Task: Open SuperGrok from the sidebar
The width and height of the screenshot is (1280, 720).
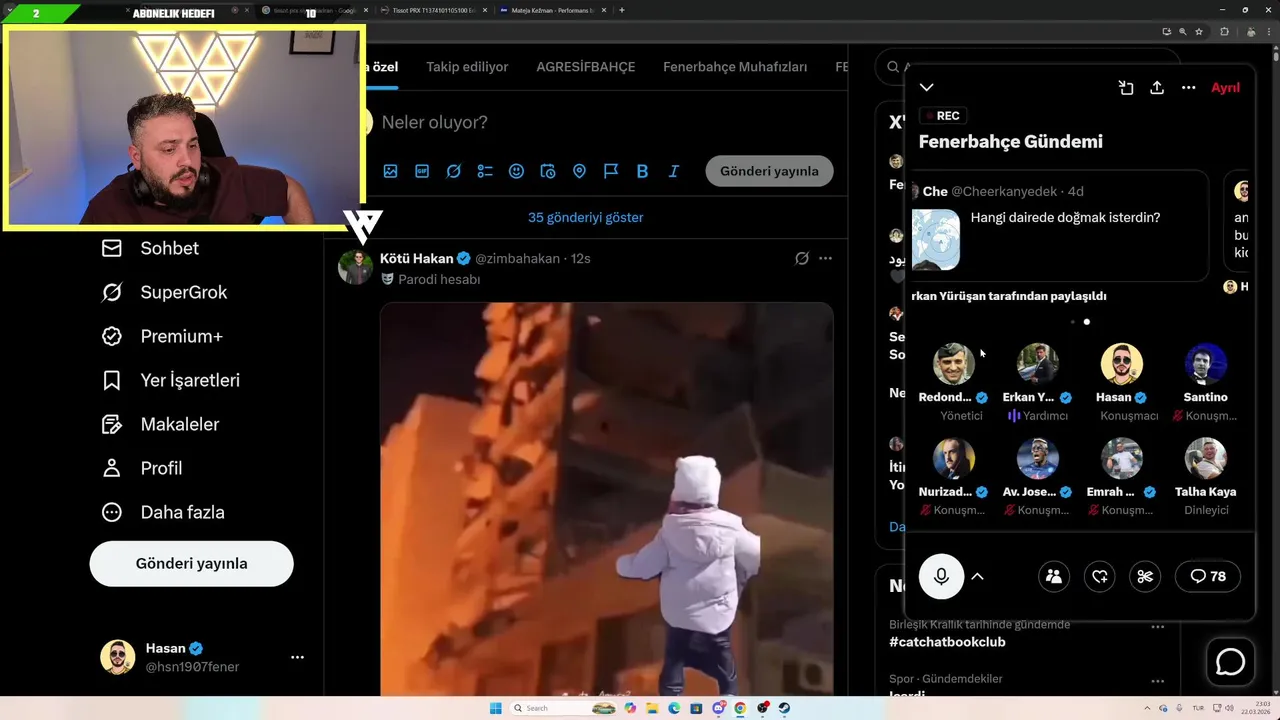Action: point(164,292)
